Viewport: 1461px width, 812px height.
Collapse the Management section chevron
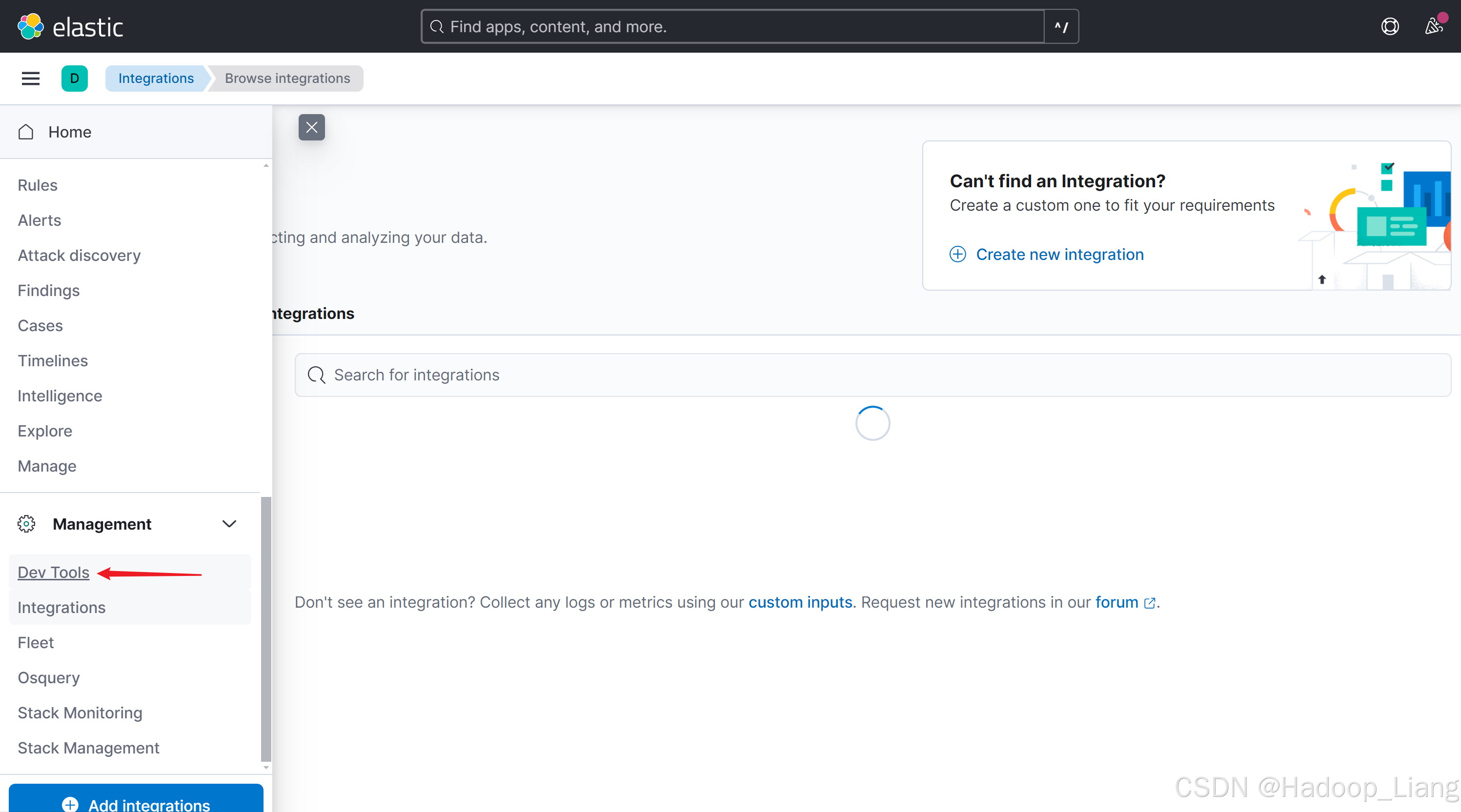tap(229, 524)
